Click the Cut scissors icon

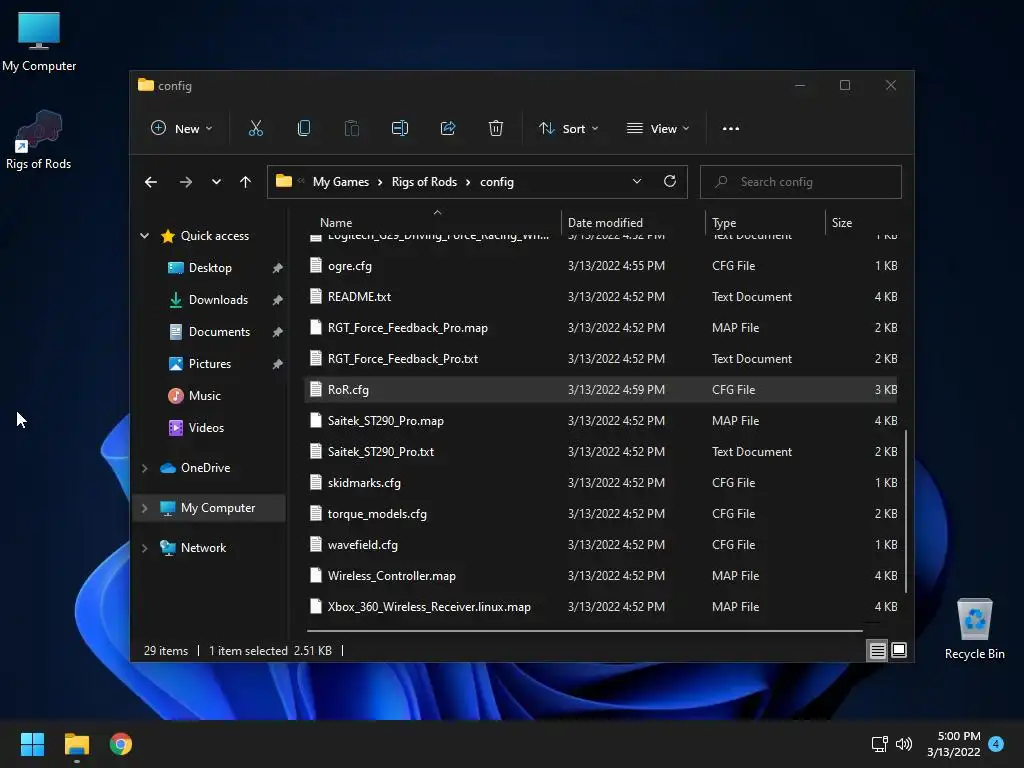pos(255,129)
